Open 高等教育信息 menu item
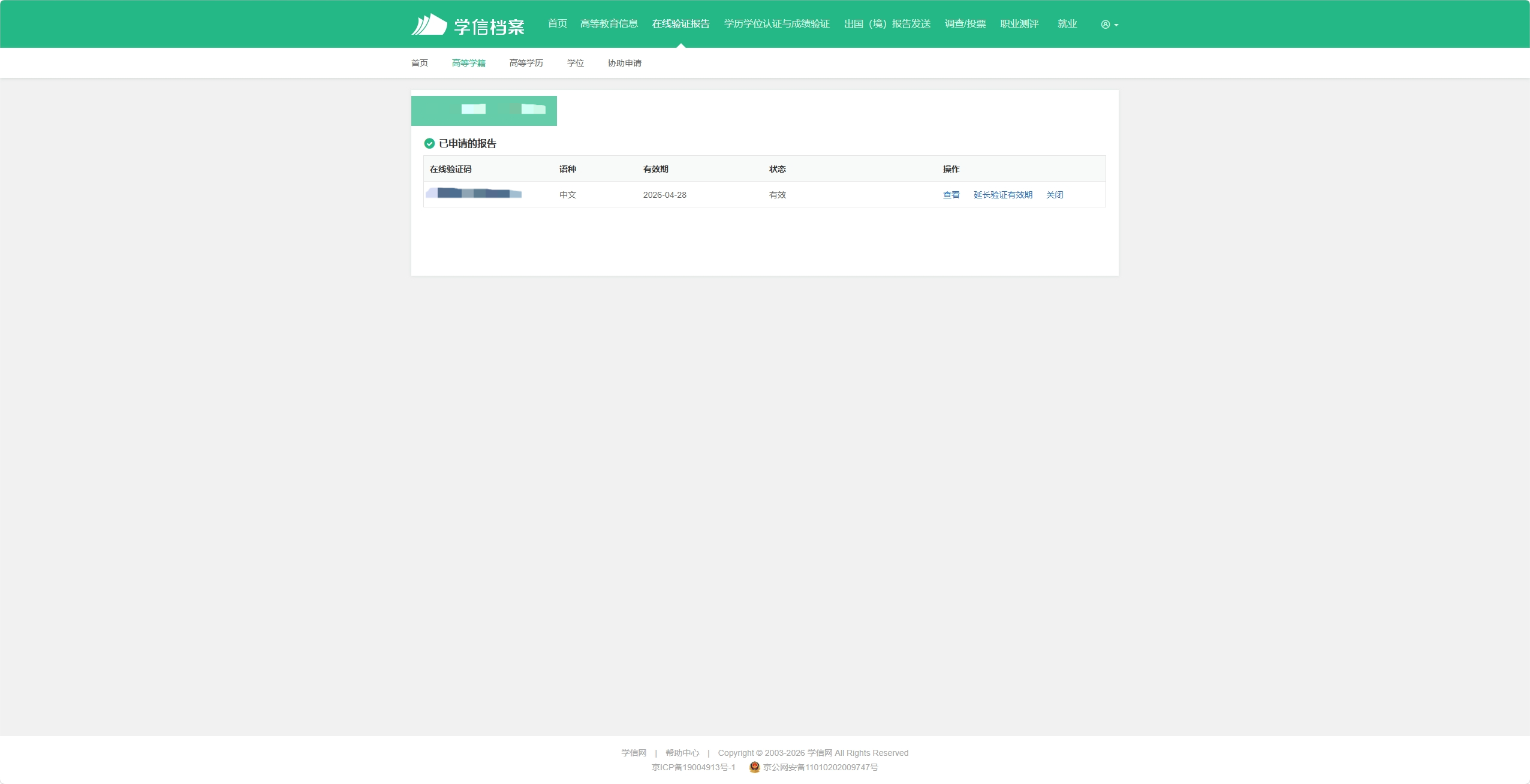The height and width of the screenshot is (784, 1530). point(609,24)
